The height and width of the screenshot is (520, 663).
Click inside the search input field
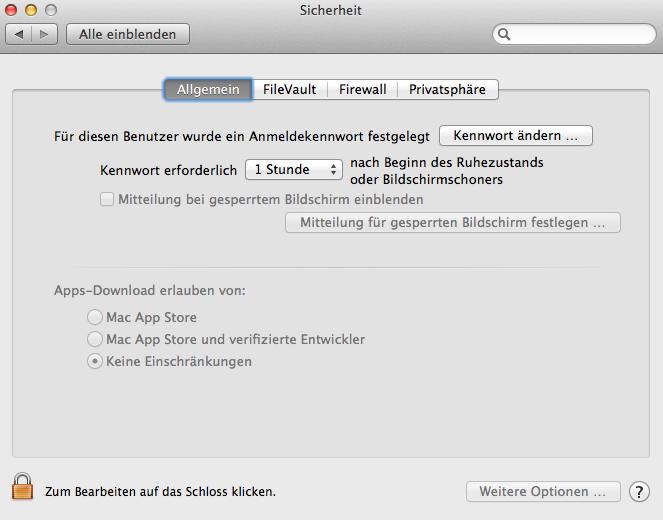coord(574,34)
